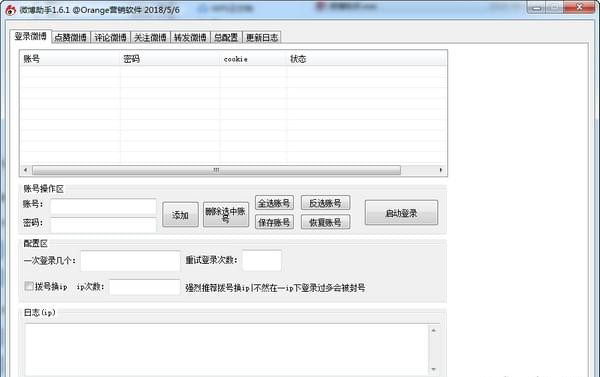The image size is (600, 377).
Task: Click 全选账号 to select all accounts
Action: [274, 203]
